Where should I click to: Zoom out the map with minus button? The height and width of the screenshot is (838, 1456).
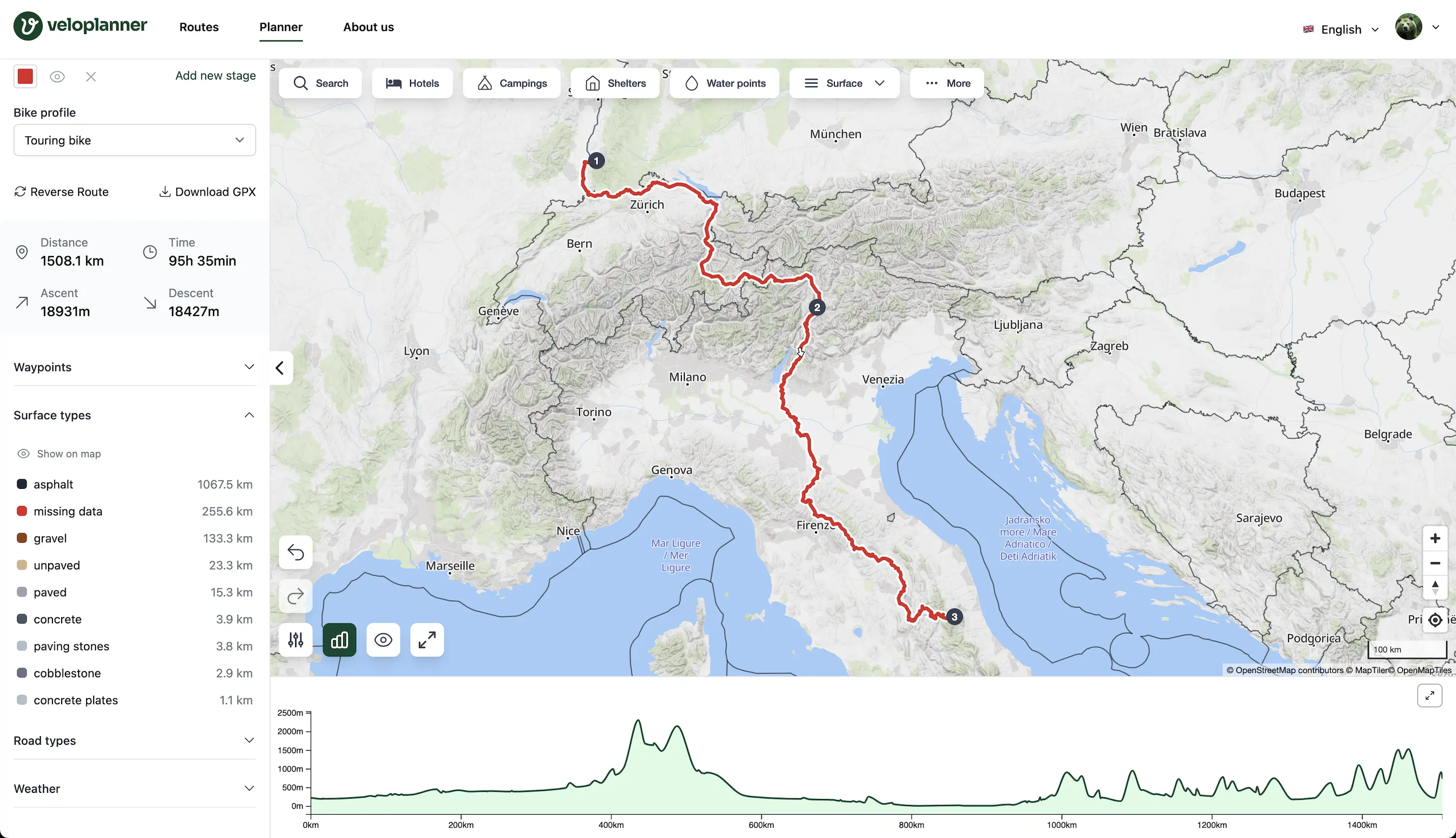pyautogui.click(x=1435, y=563)
